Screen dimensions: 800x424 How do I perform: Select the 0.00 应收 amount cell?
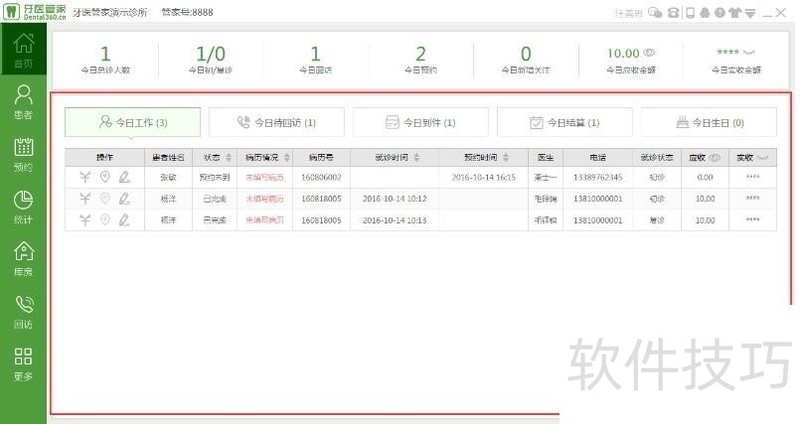705,178
